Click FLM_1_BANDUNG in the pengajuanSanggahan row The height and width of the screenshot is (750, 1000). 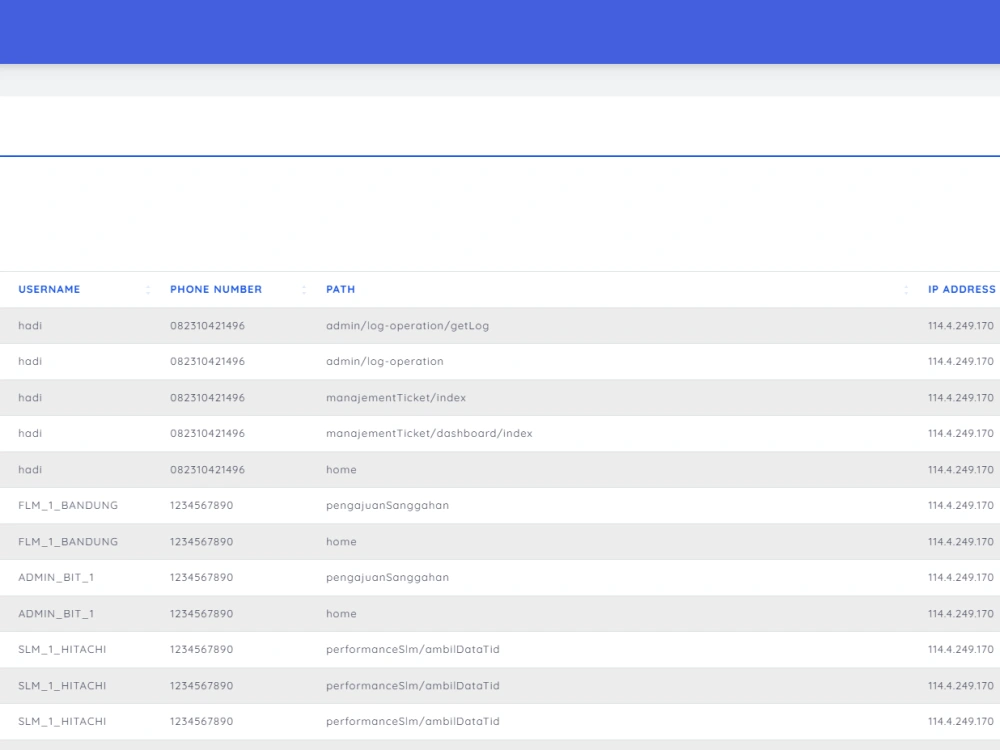click(68, 506)
